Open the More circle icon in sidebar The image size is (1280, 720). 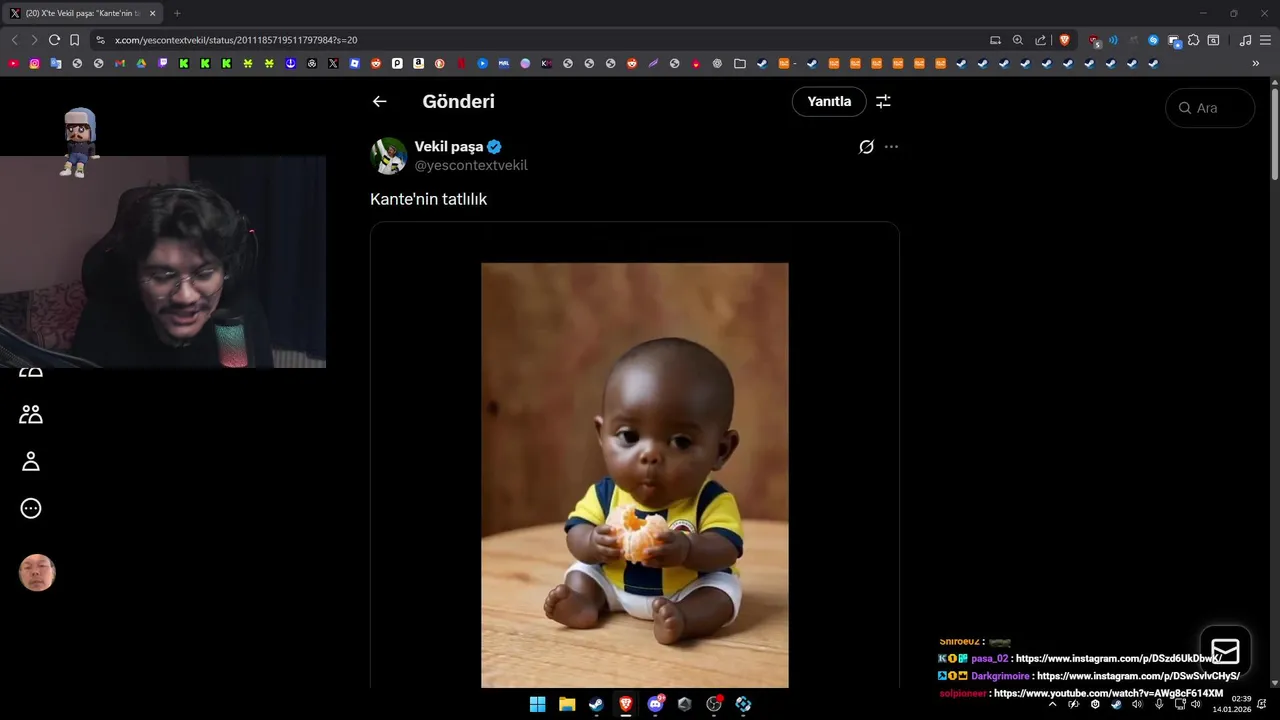[31, 508]
